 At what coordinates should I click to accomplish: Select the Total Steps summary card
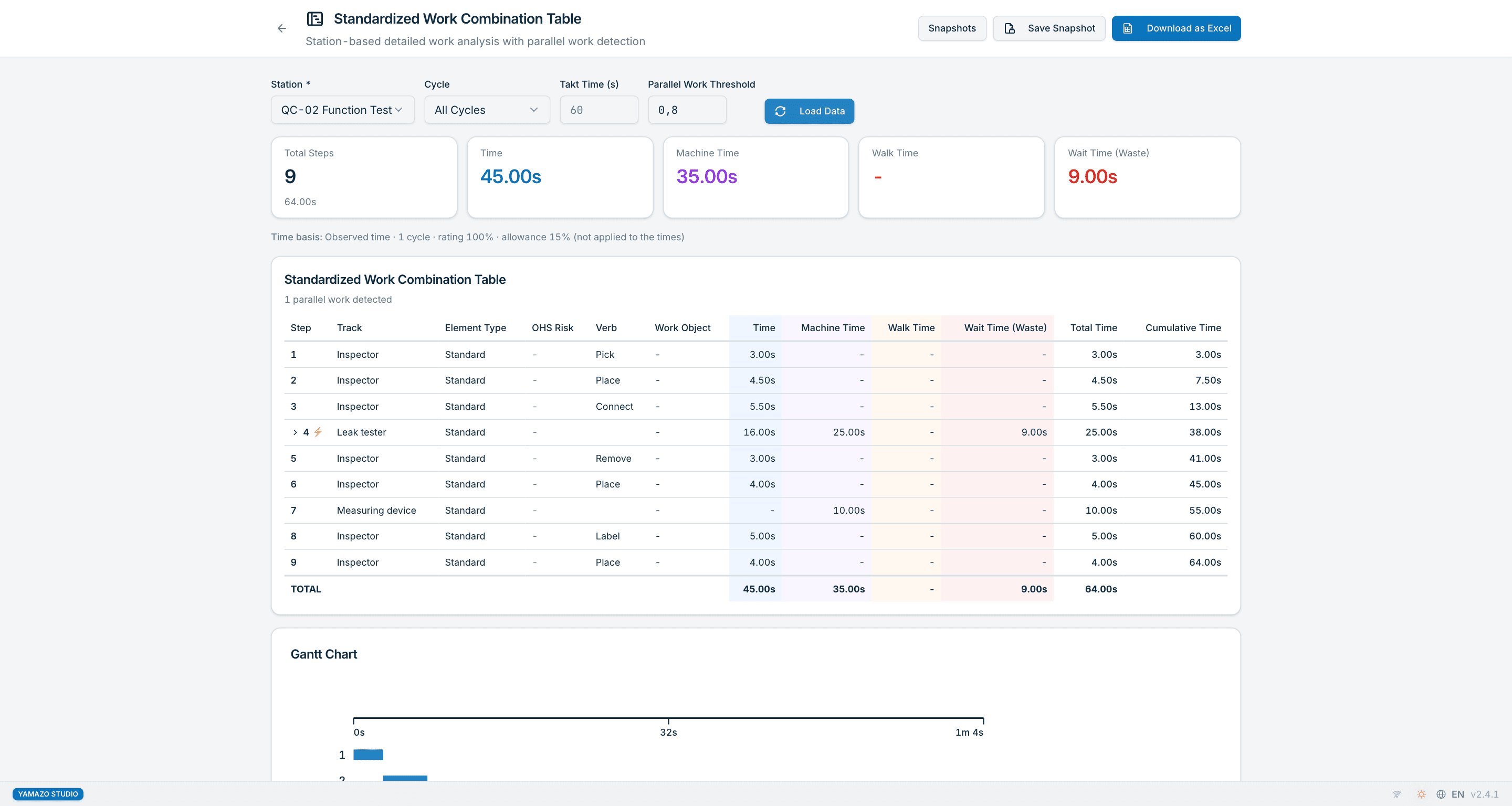pos(364,178)
